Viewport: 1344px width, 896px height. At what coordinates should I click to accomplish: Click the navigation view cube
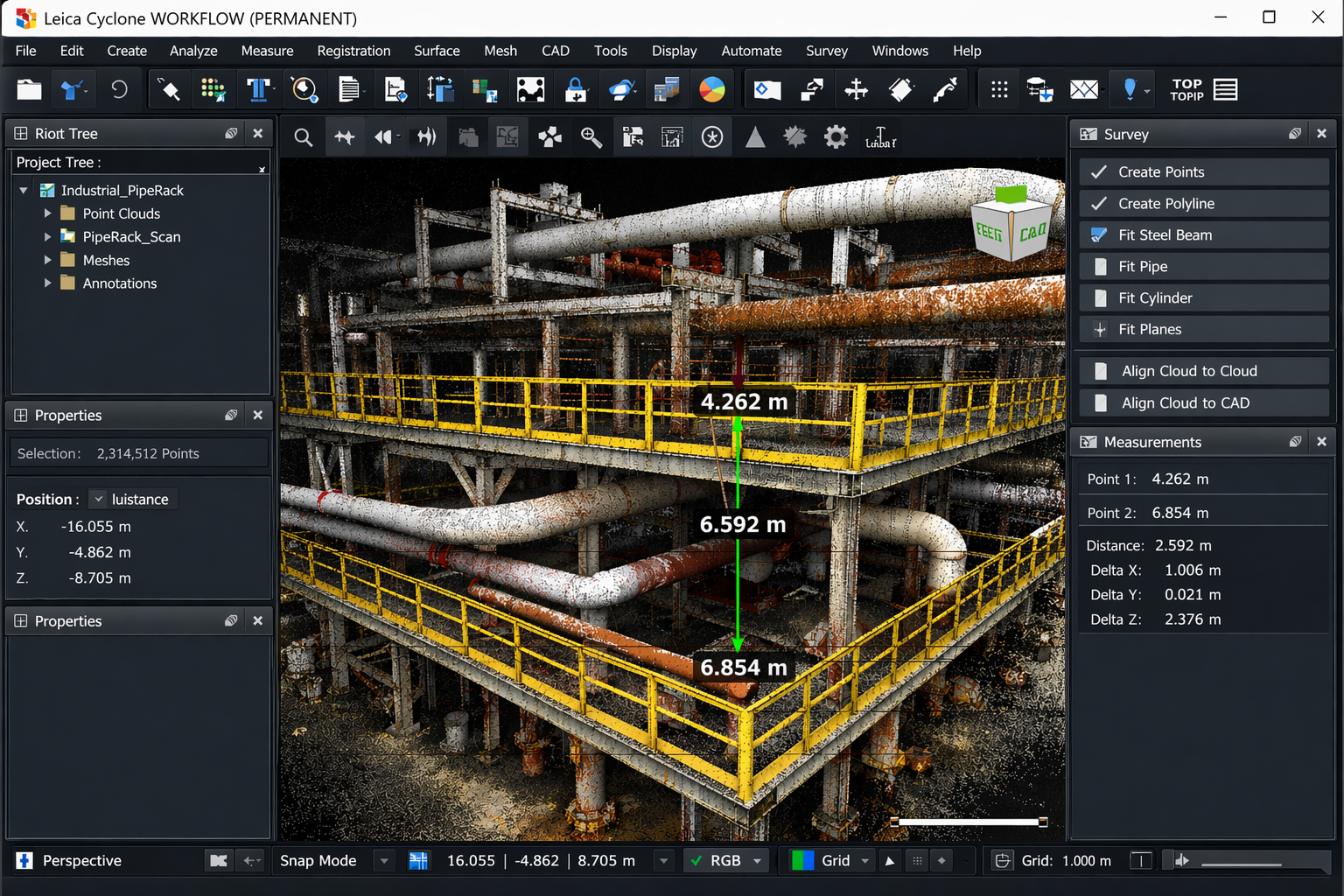[1011, 224]
